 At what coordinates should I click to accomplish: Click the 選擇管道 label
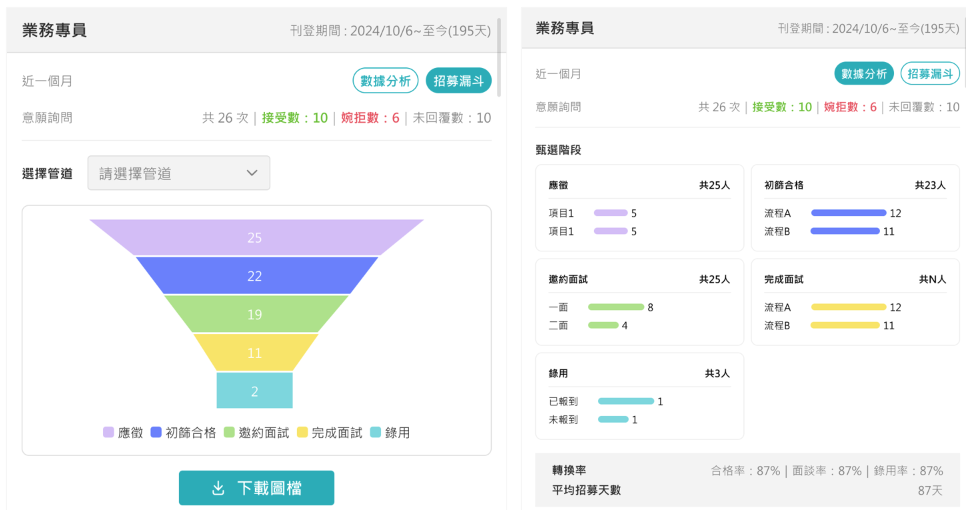[47, 174]
